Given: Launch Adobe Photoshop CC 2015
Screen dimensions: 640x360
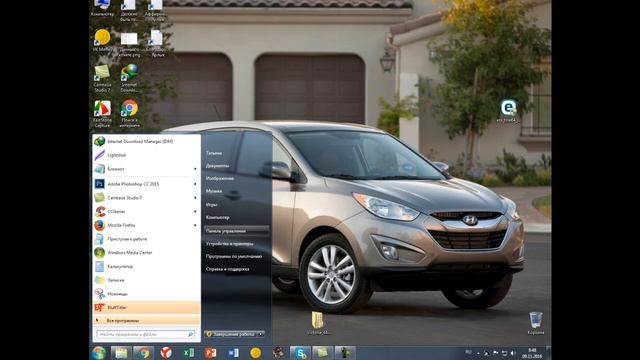Looking at the screenshot, I should tap(147, 184).
